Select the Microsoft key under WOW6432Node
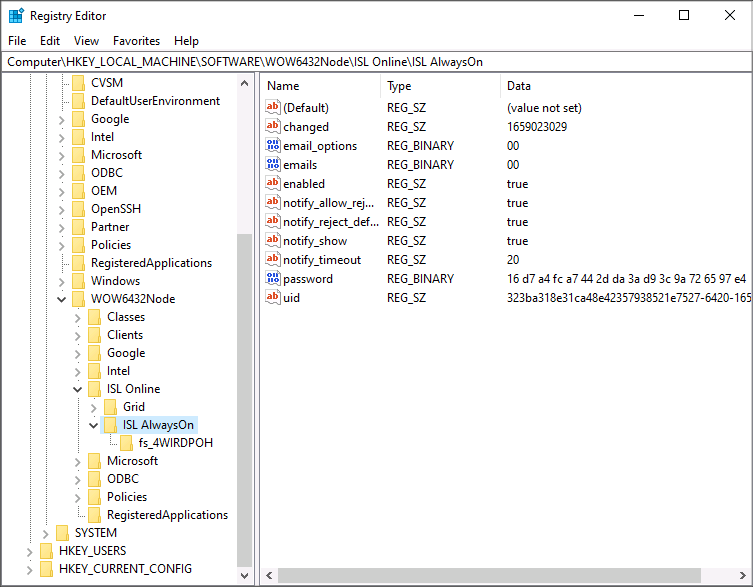The image size is (753, 587). click(x=133, y=461)
